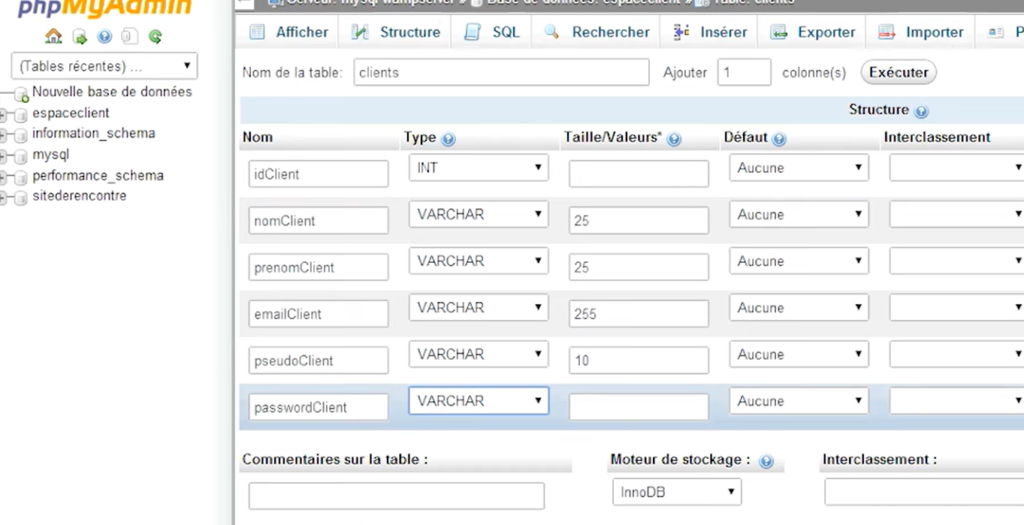Screen dimensions: 1024x525
Task: Click help icon next to Taille/Valeurs header
Action: pyautogui.click(x=674, y=139)
